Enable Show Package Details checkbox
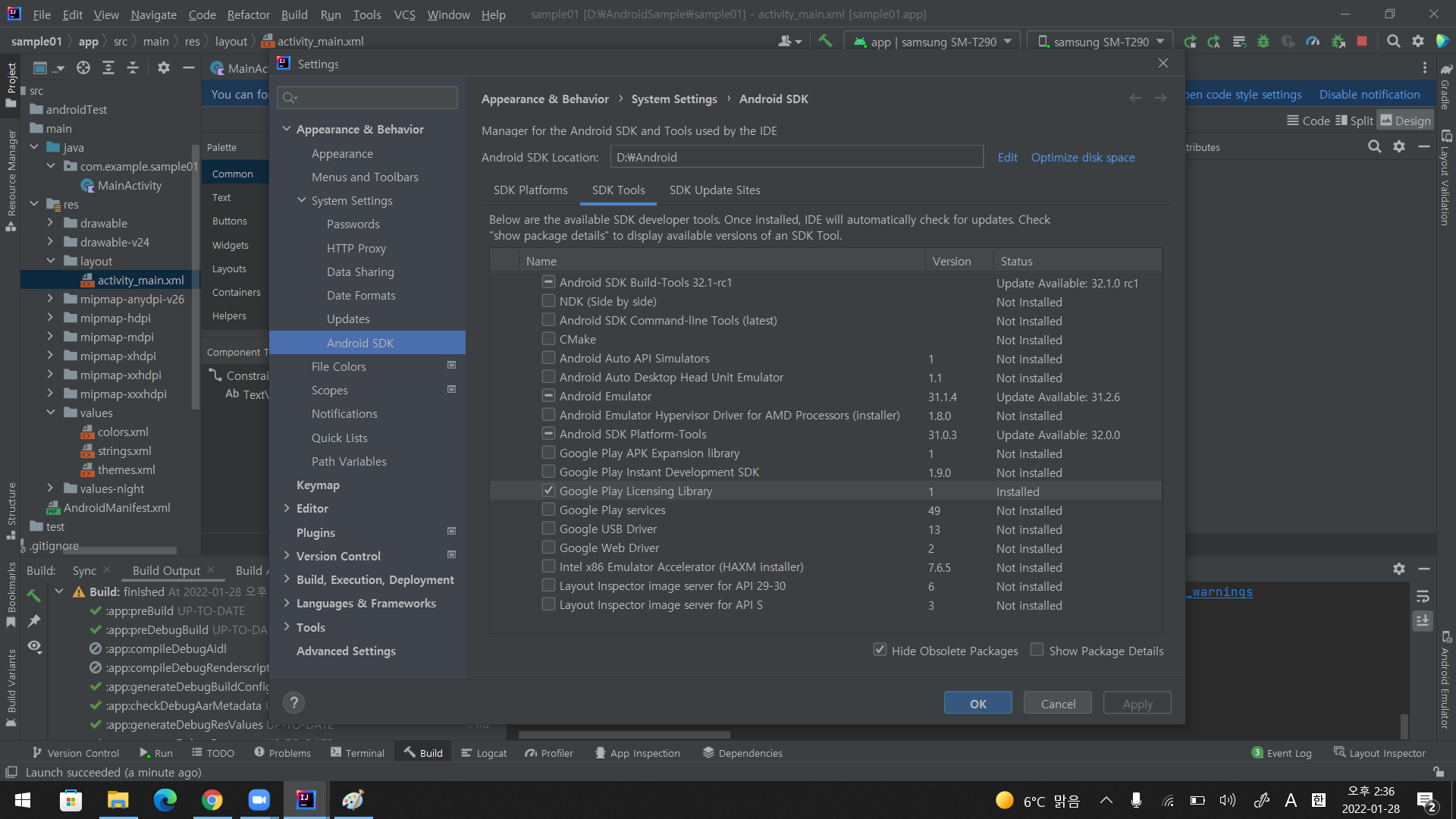 (x=1037, y=650)
